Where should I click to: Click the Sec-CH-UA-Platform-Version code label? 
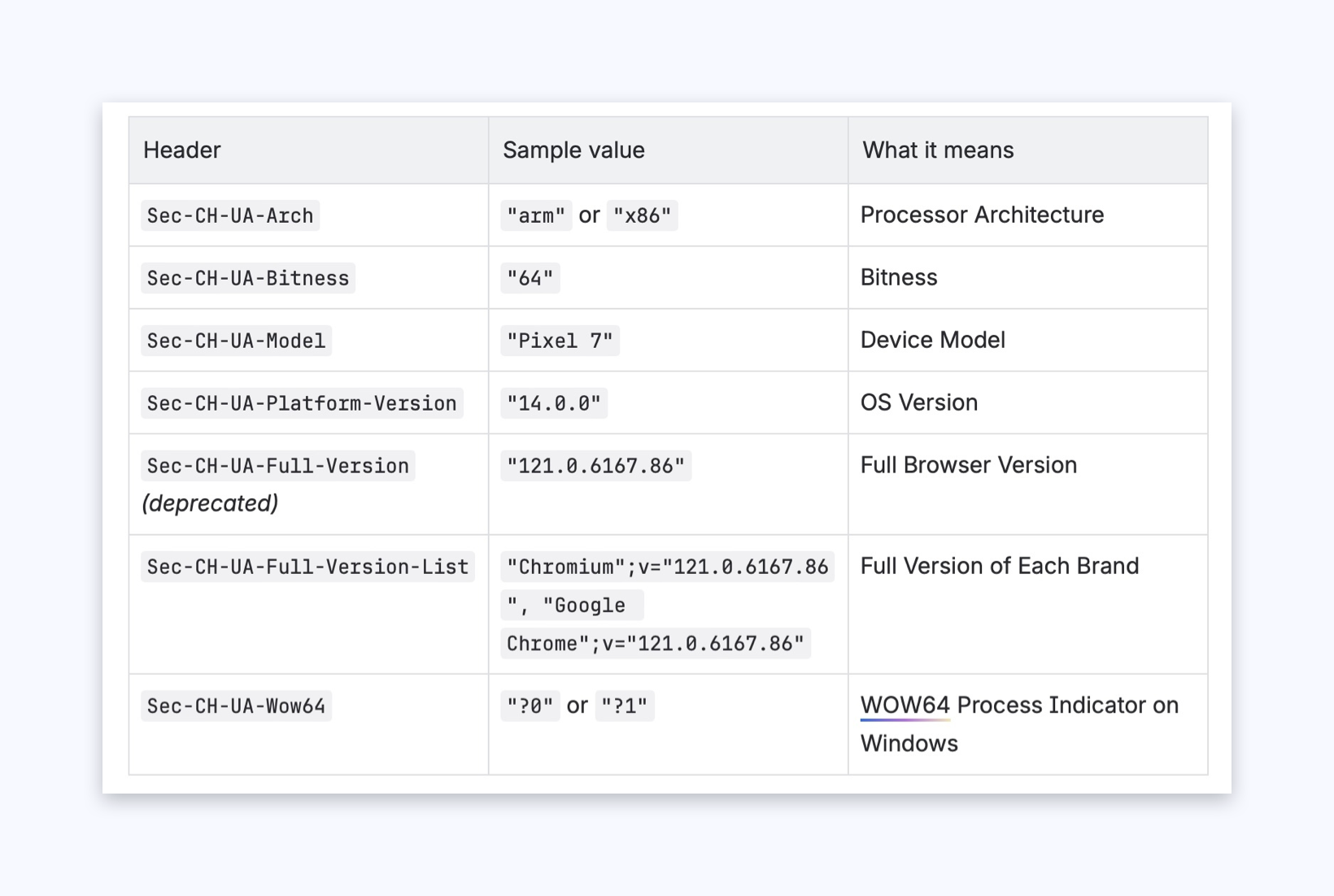pos(302,403)
